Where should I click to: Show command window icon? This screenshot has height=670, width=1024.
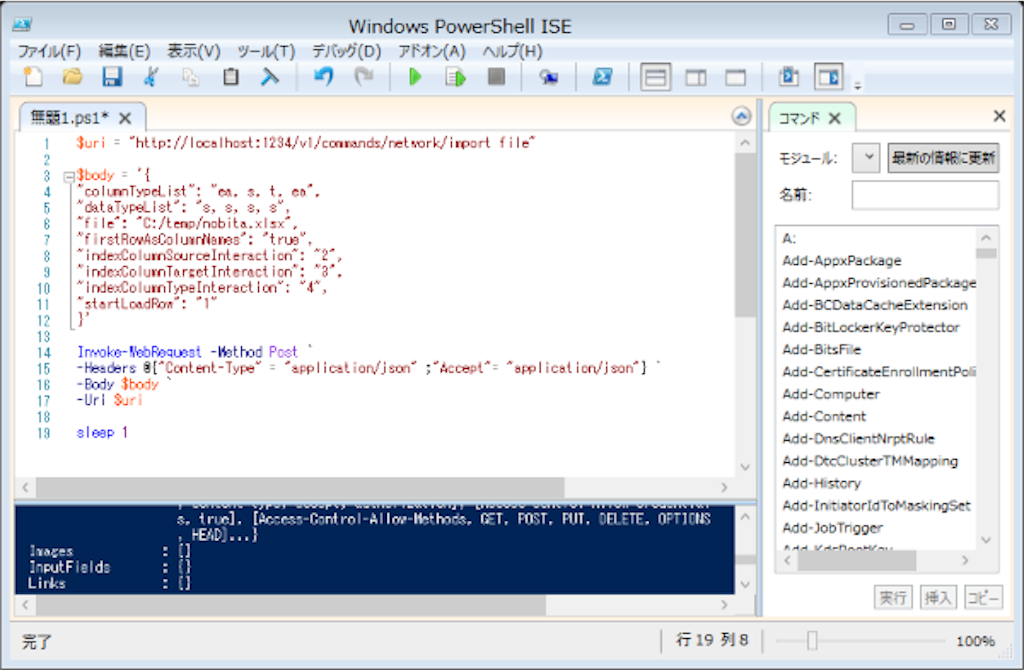click(789, 77)
